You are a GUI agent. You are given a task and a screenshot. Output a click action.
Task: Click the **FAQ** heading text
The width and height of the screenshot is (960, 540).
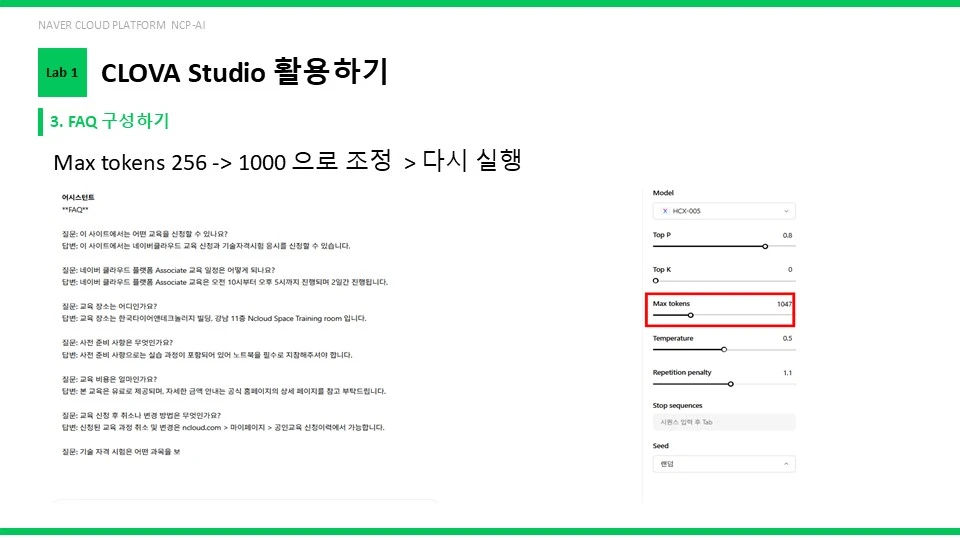[x=75, y=210]
